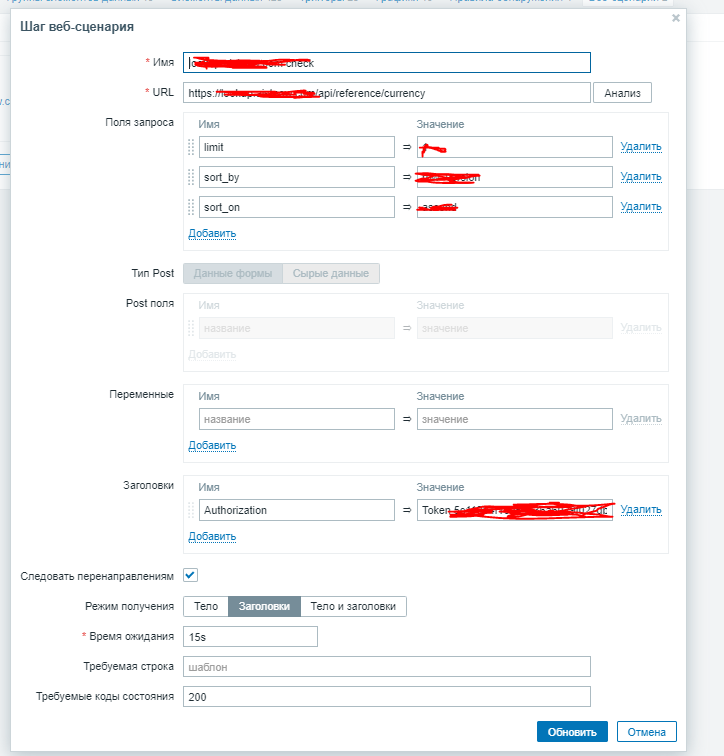Image resolution: width=724 pixels, height=756 pixels.
Task: Delete the sort_by query field
Action: tap(641, 177)
